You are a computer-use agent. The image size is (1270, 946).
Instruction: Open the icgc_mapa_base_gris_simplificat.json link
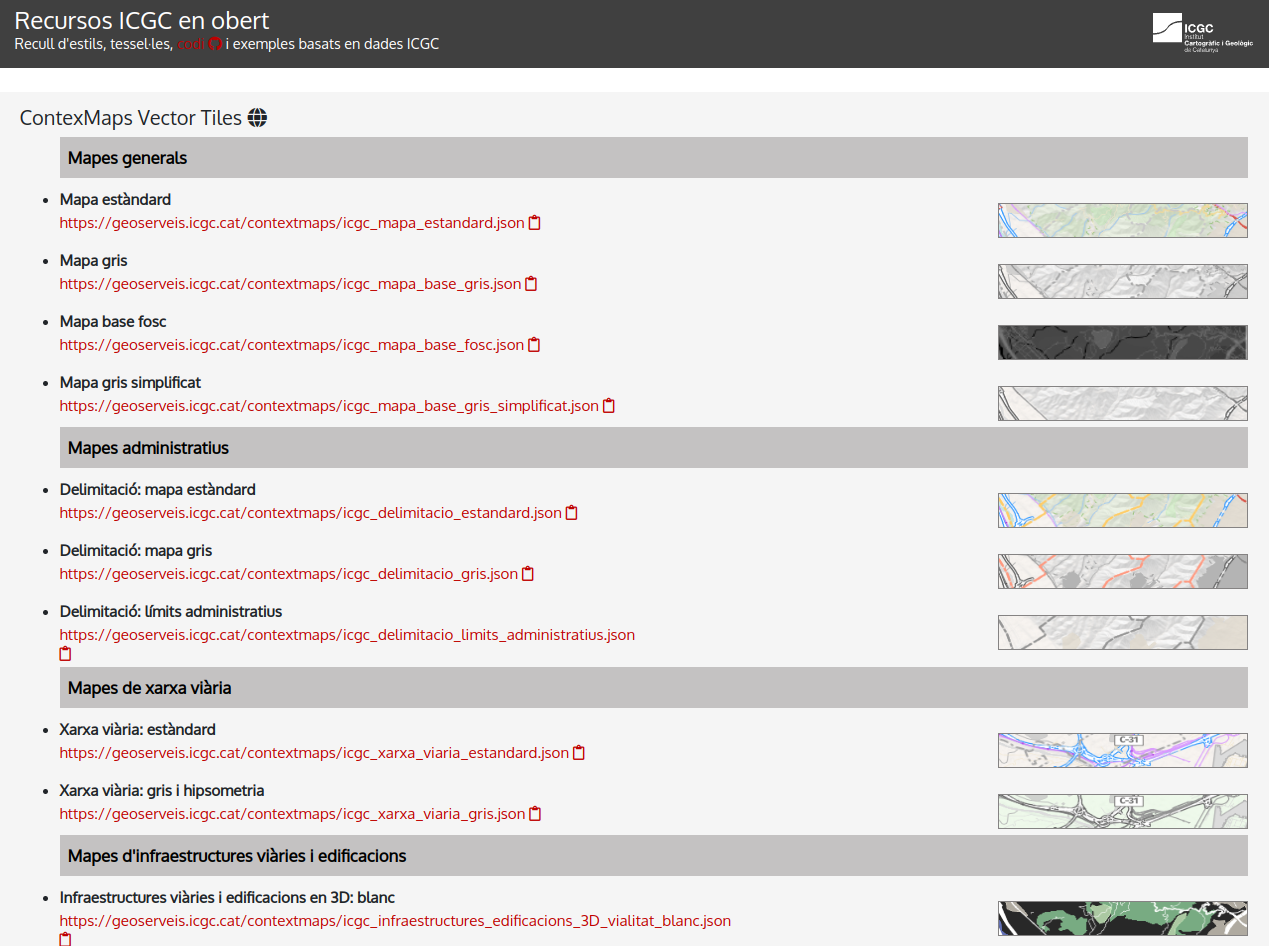coord(329,406)
